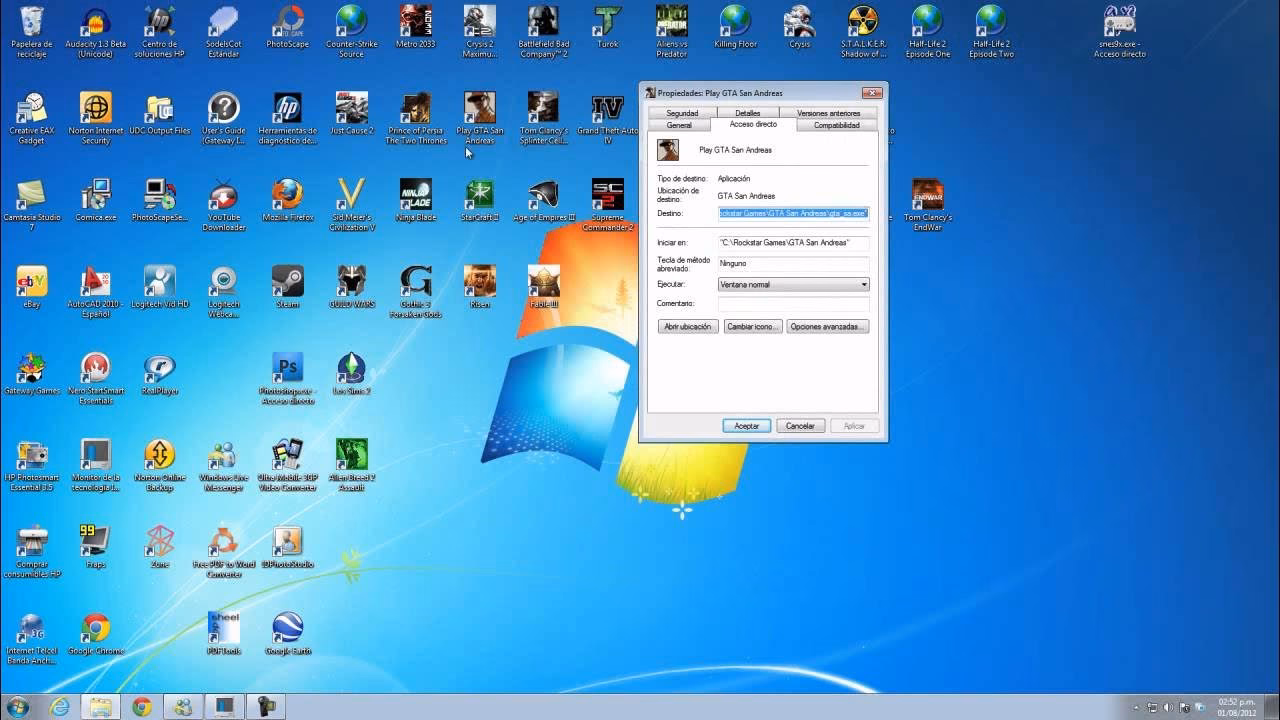
Task: Click the Cambiar icono button
Action: click(752, 327)
